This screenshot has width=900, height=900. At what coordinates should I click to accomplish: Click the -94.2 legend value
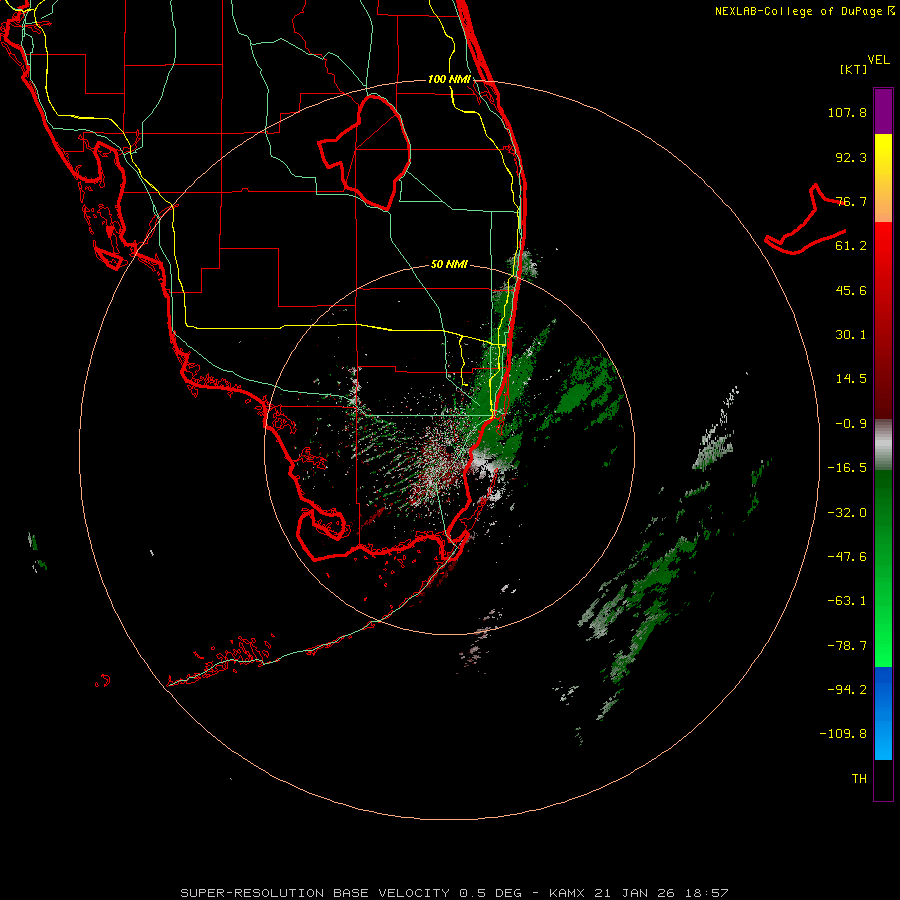pyautogui.click(x=847, y=689)
